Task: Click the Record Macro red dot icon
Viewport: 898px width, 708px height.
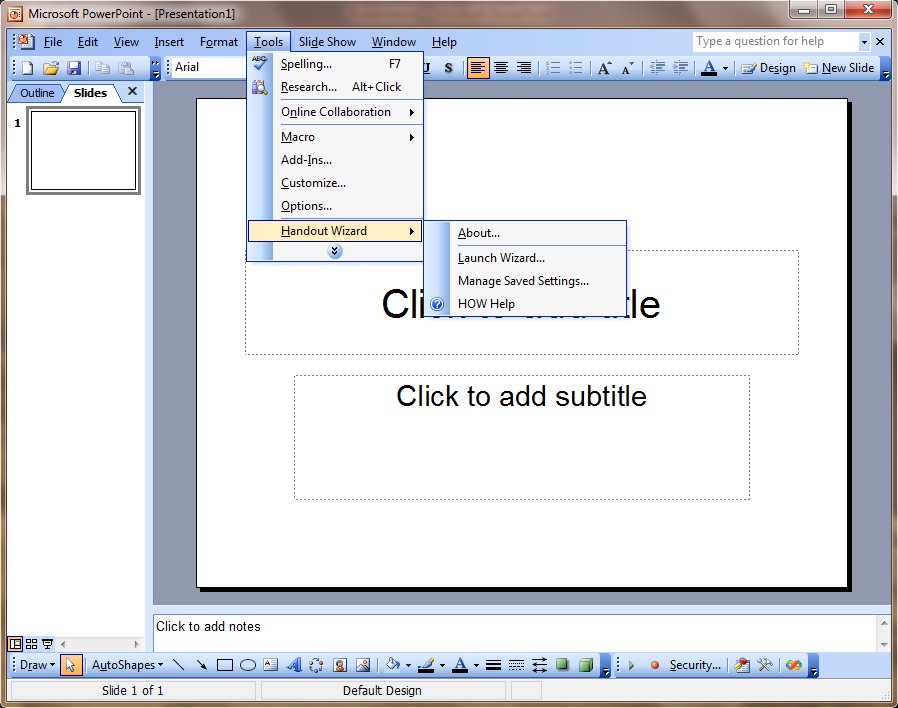Action: point(655,665)
